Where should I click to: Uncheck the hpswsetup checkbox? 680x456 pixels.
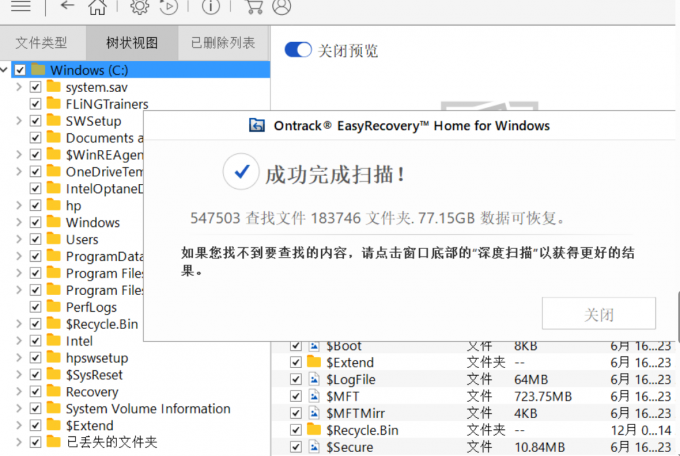pyautogui.click(x=36, y=358)
